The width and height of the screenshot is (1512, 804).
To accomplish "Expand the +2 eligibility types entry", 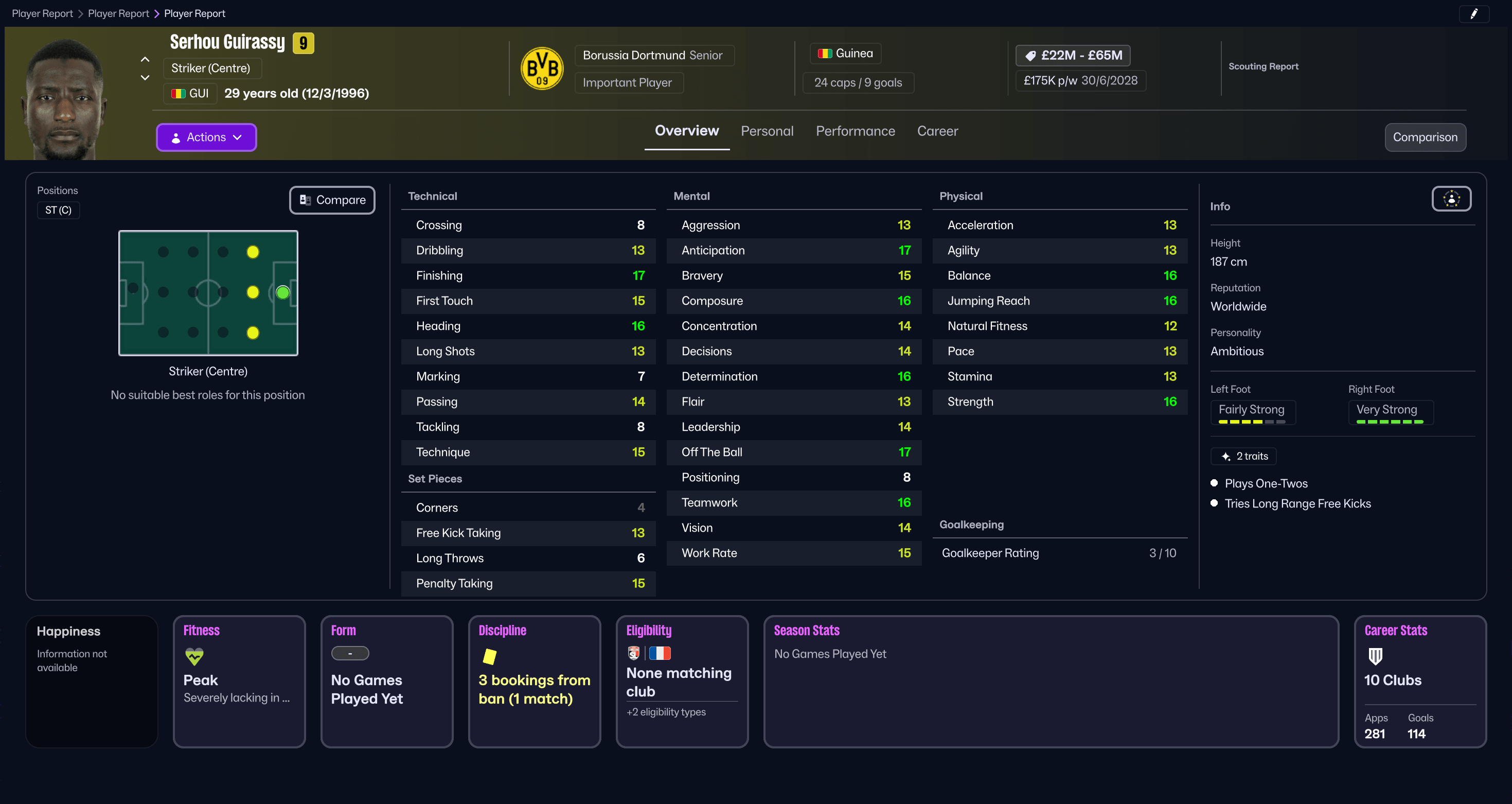I will (x=666, y=712).
